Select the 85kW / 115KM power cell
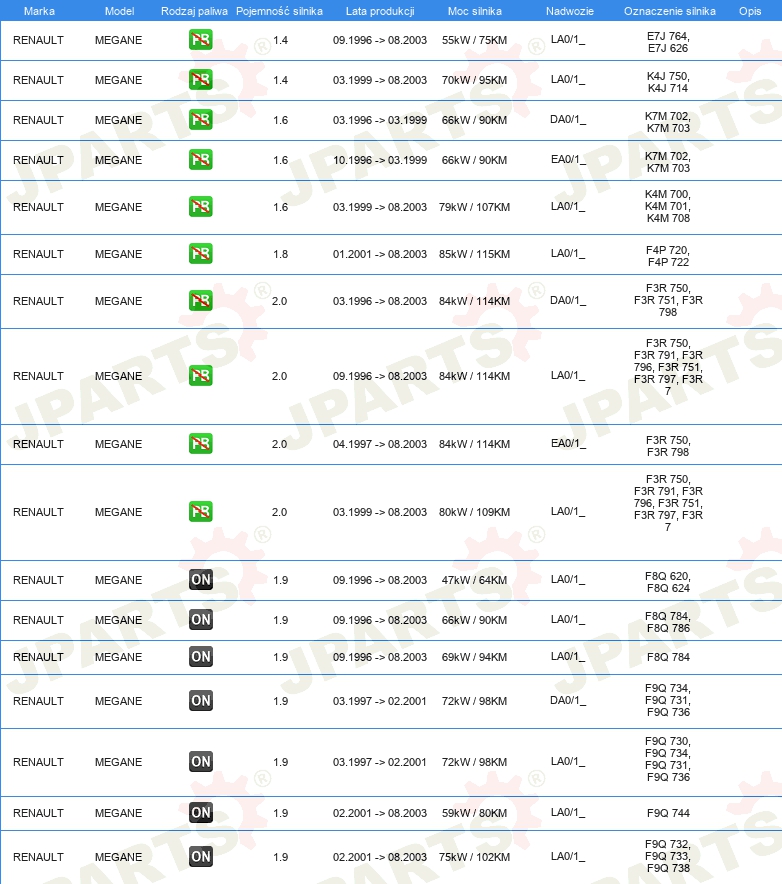The image size is (782, 884). [474, 254]
